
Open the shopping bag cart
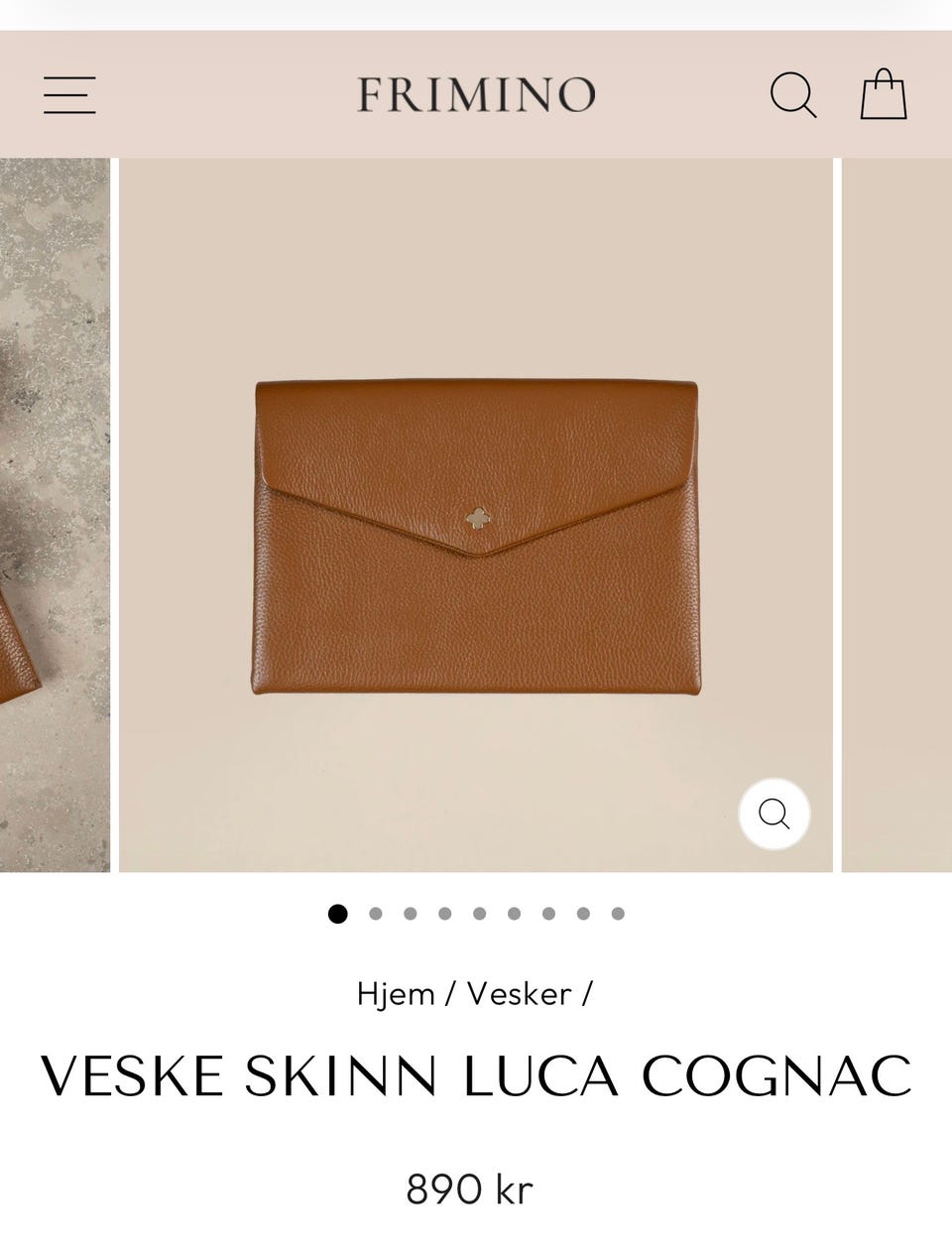click(x=883, y=94)
